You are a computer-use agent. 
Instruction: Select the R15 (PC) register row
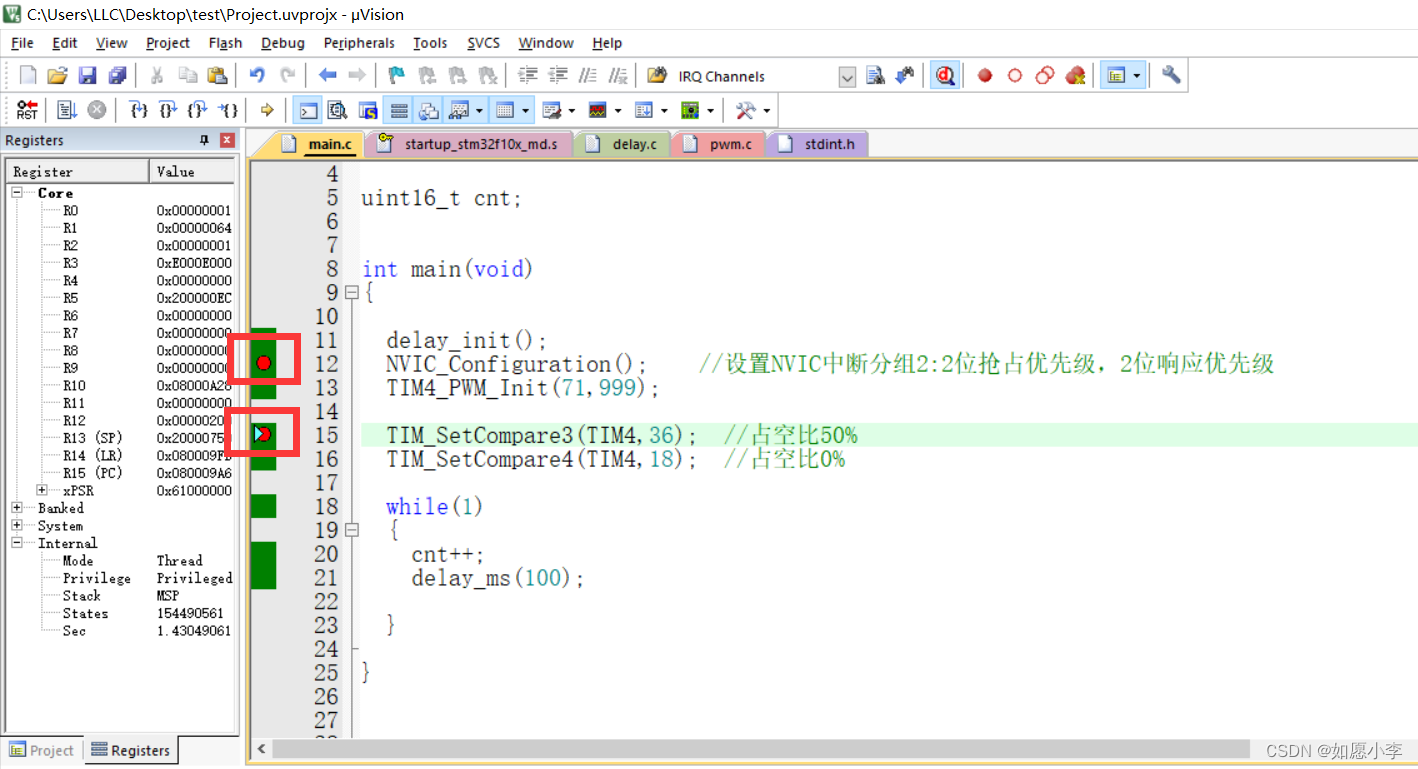[x=118, y=473]
